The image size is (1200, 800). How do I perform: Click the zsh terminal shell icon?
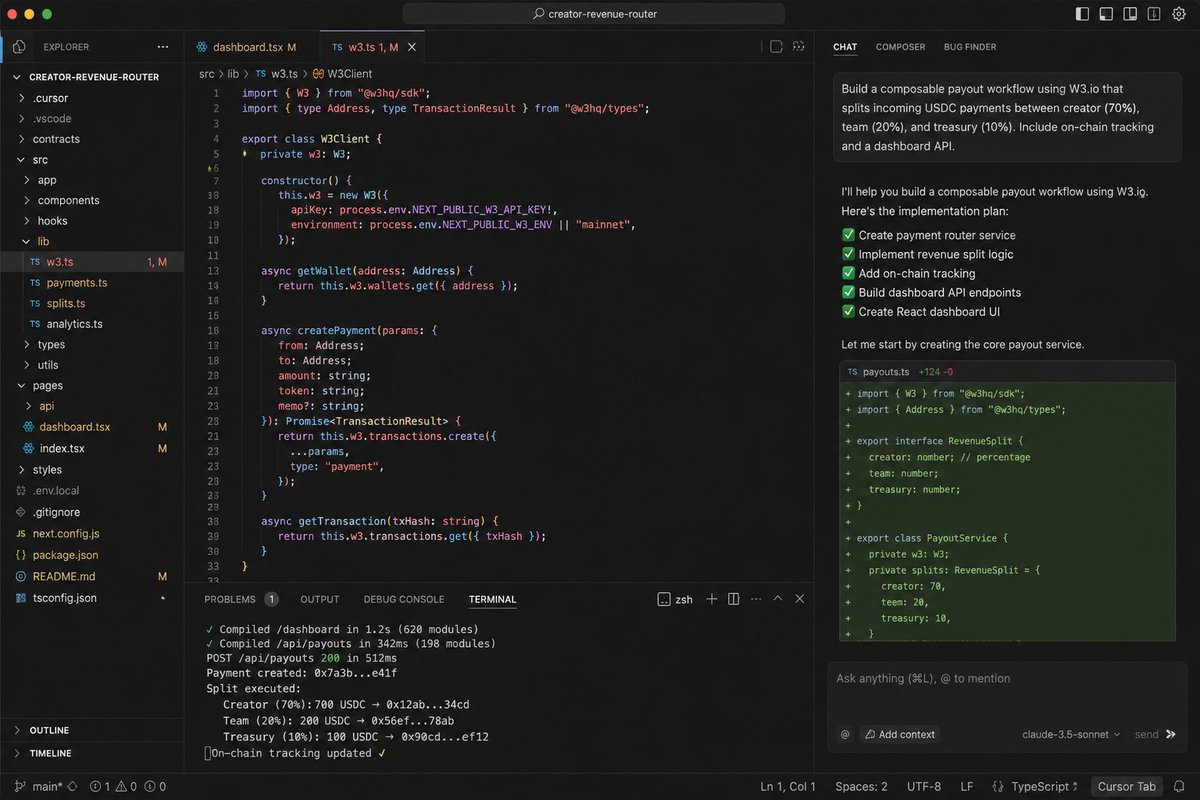click(664, 599)
